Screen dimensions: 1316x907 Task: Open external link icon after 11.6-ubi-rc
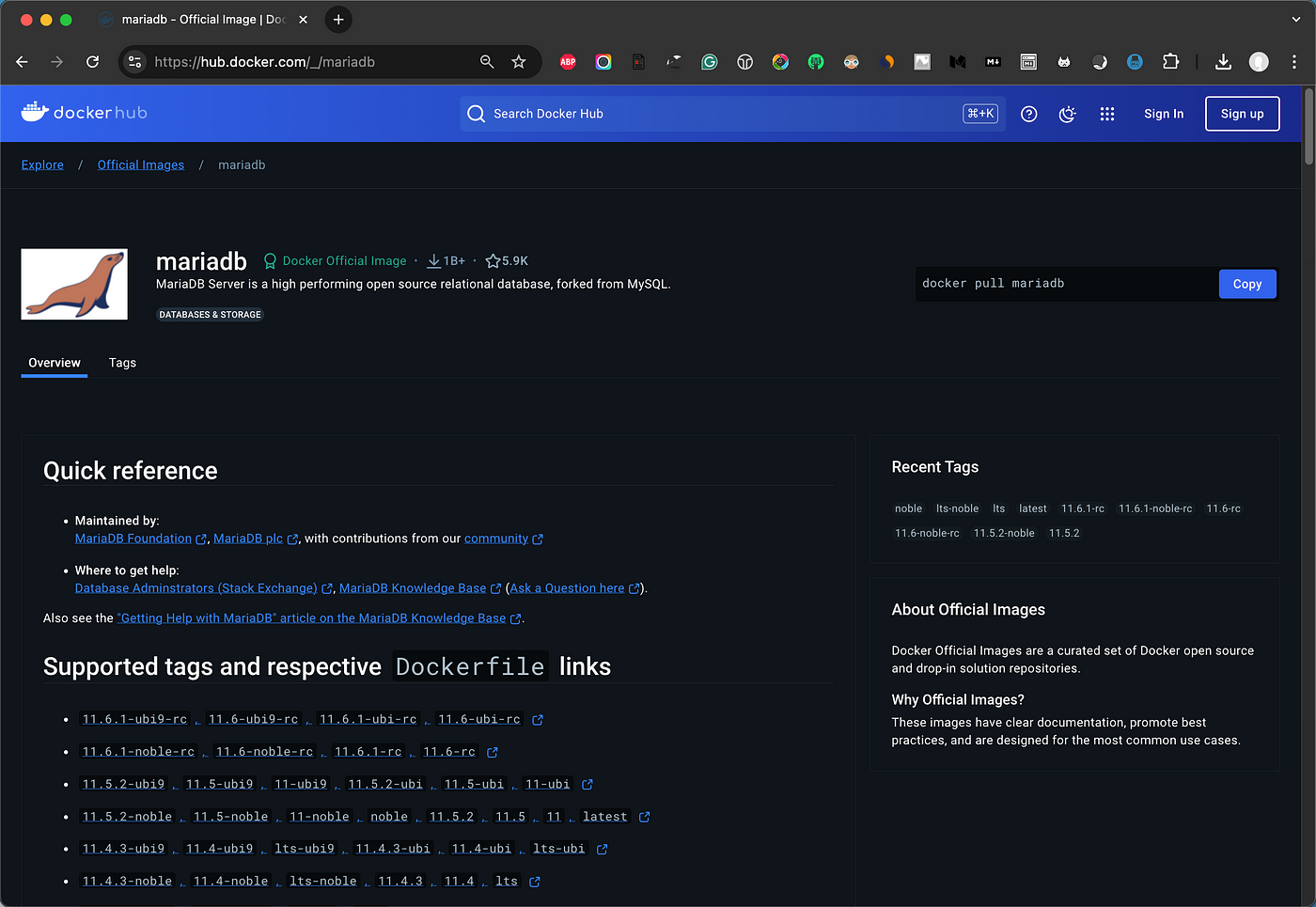click(538, 720)
